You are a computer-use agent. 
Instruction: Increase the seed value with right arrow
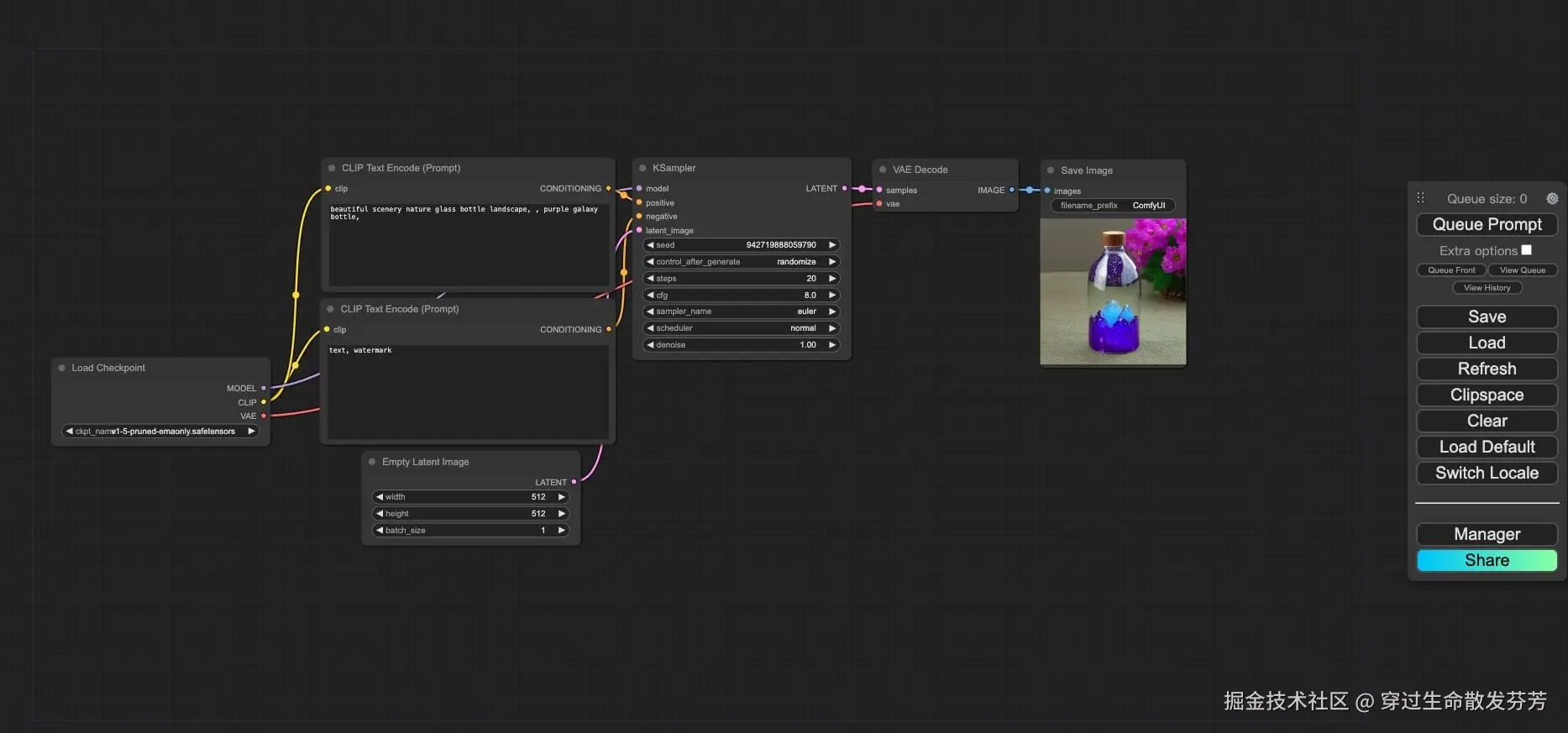pyautogui.click(x=832, y=245)
